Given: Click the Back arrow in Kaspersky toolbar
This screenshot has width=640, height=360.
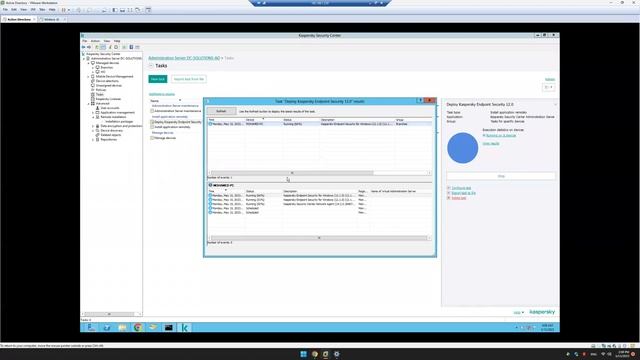Looking at the screenshot, I should [84, 47].
